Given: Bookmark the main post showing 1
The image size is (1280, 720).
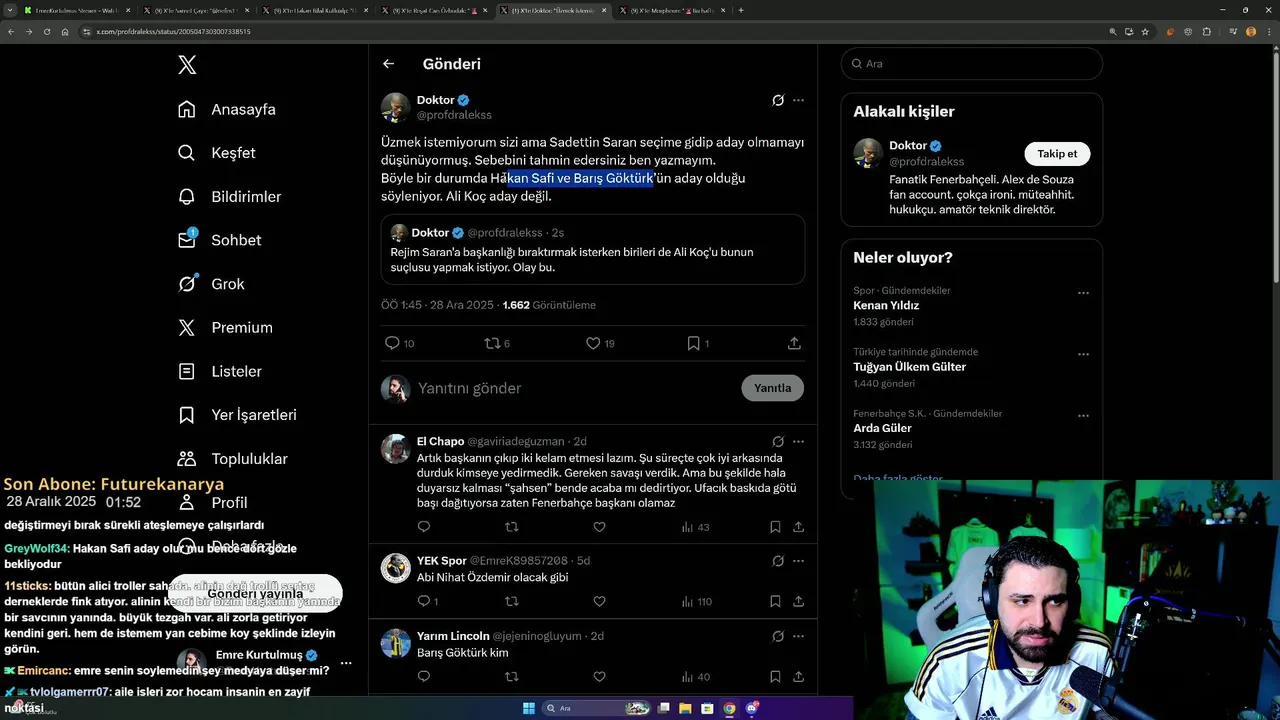Looking at the screenshot, I should (x=694, y=343).
